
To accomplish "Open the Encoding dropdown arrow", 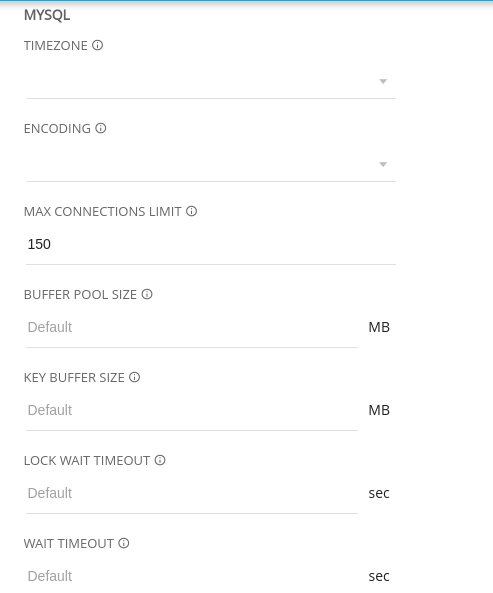I will tap(383, 164).
